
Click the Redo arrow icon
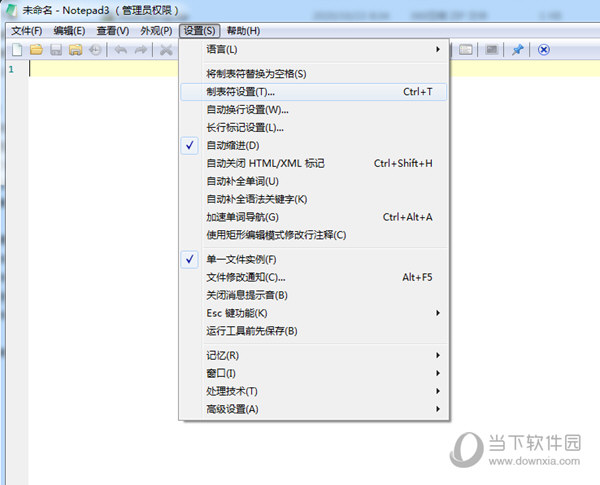[x=140, y=50]
